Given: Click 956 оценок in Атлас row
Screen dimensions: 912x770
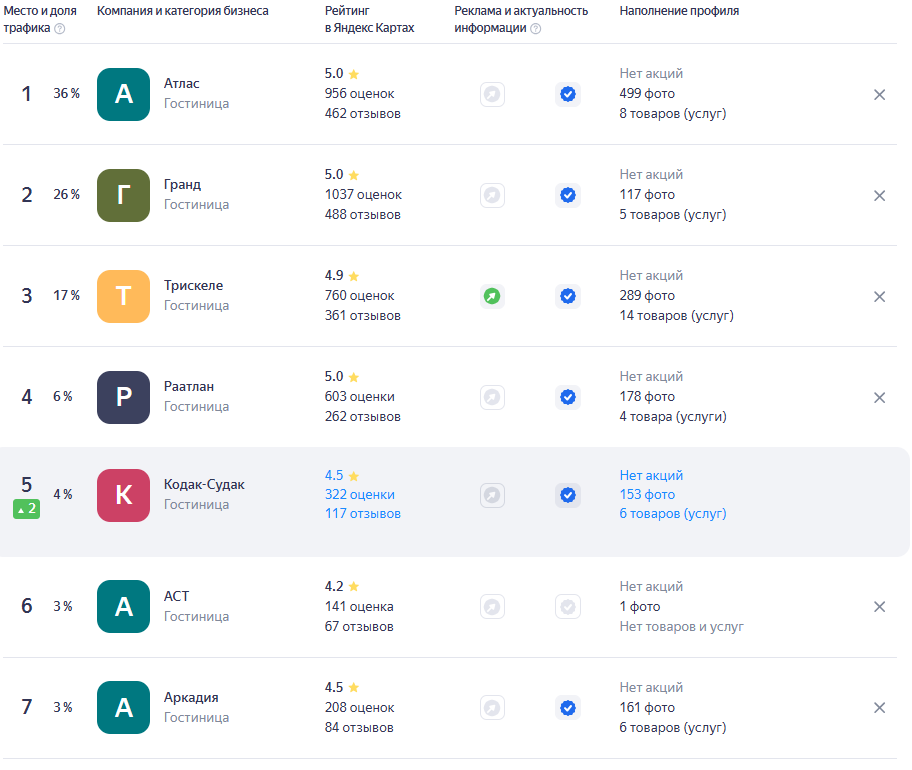Looking at the screenshot, I should click(x=359, y=94).
